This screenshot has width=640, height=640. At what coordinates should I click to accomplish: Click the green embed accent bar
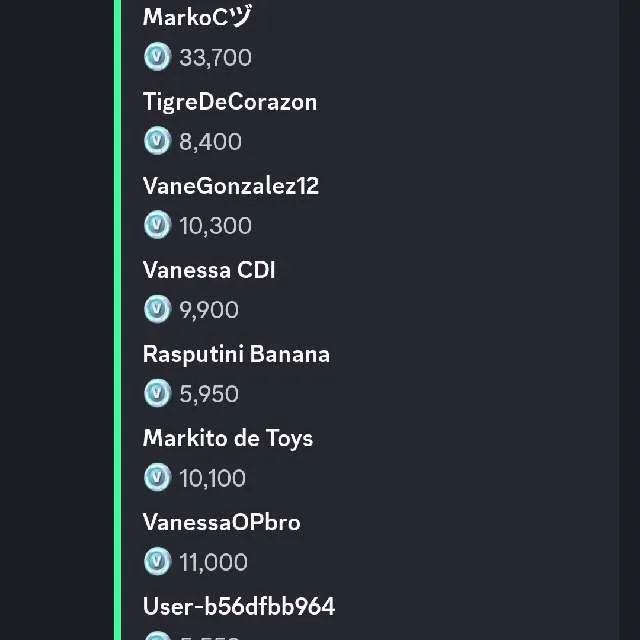click(118, 320)
